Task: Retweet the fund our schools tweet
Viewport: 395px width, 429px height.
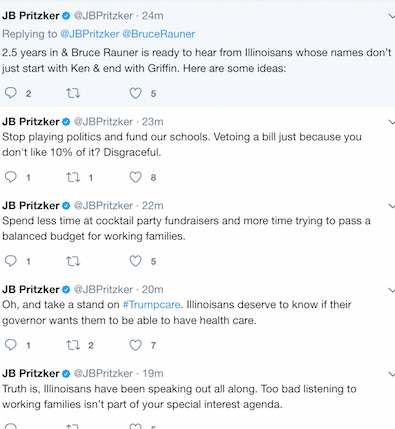Action: point(73,177)
